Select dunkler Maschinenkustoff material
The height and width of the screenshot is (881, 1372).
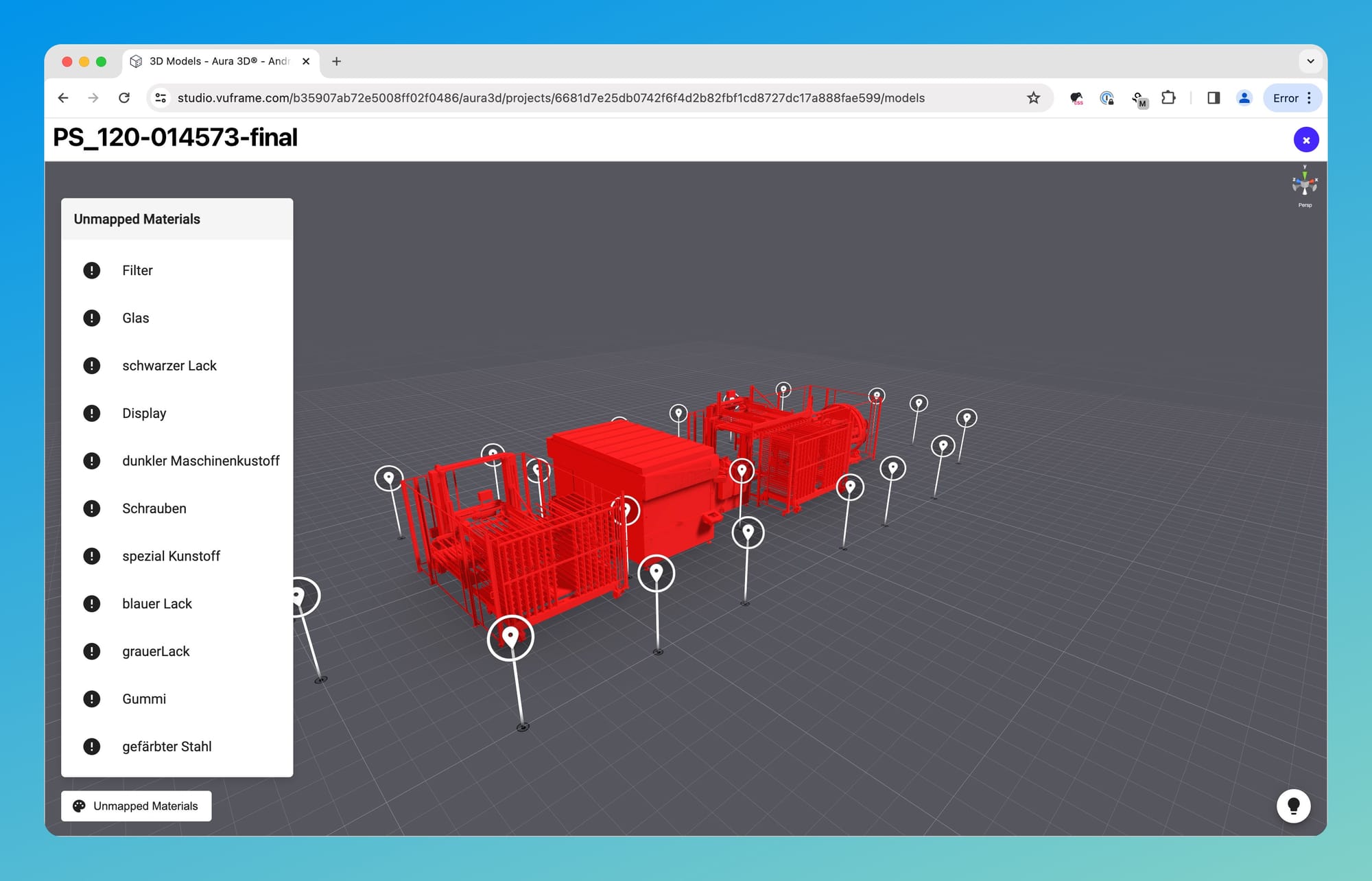[x=177, y=460]
